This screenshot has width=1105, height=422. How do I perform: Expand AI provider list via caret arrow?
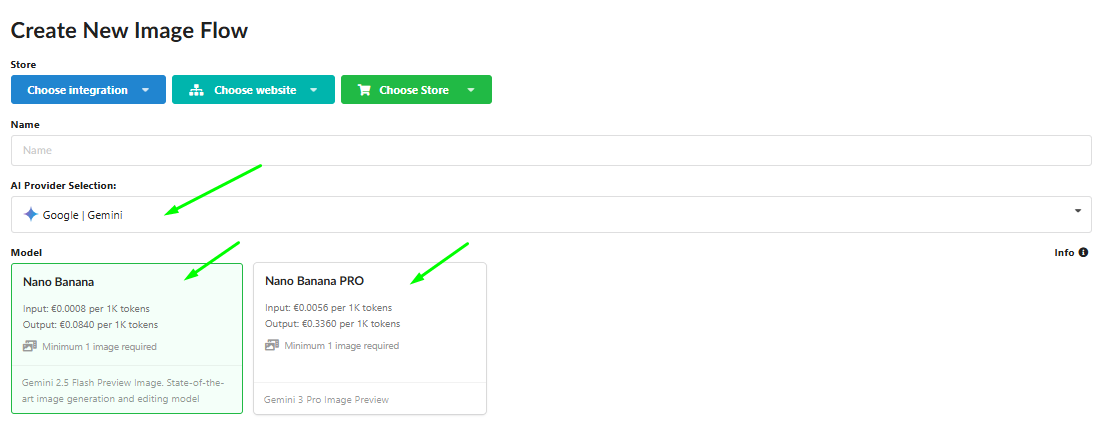1078,211
